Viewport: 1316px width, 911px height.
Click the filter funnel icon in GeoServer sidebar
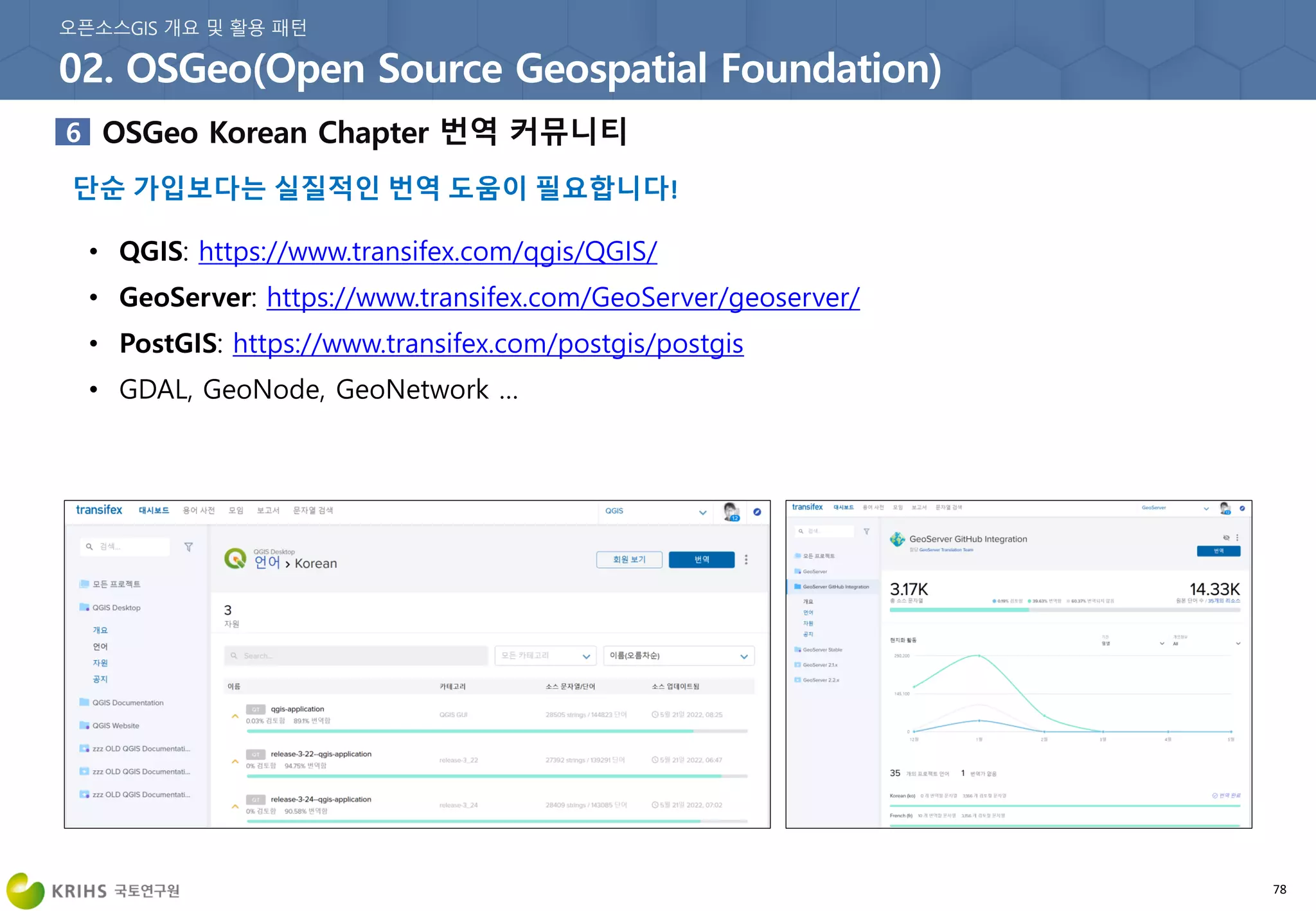pos(866,531)
